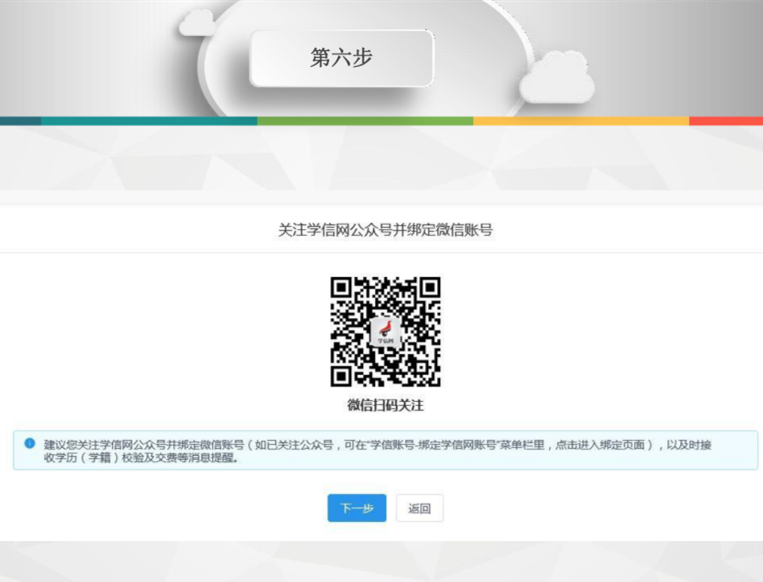Click the small cloud icon at top left

coord(198,22)
